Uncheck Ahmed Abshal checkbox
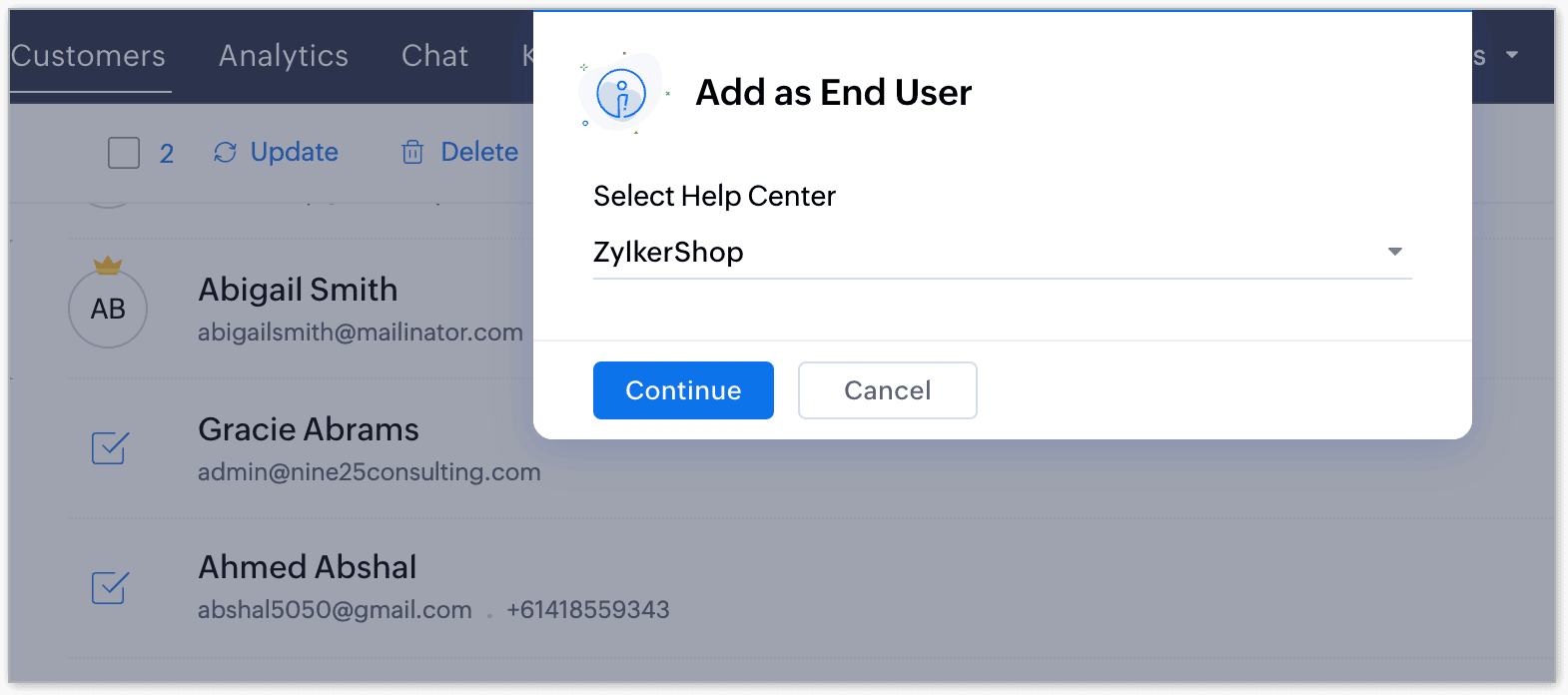 point(110,587)
